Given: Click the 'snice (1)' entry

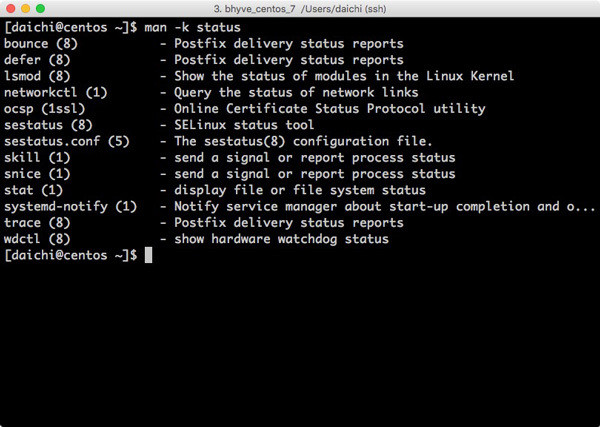Looking at the screenshot, I should [x=35, y=174].
